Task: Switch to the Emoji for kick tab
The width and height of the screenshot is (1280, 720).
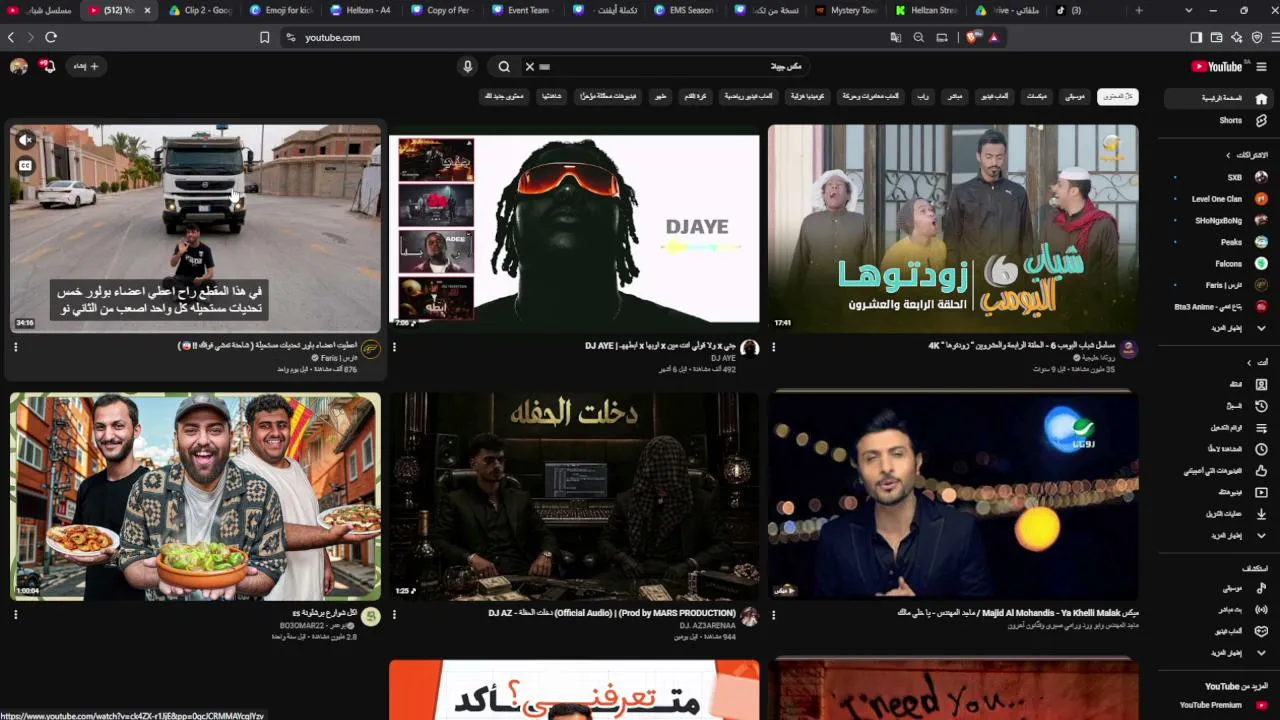Action: point(281,10)
